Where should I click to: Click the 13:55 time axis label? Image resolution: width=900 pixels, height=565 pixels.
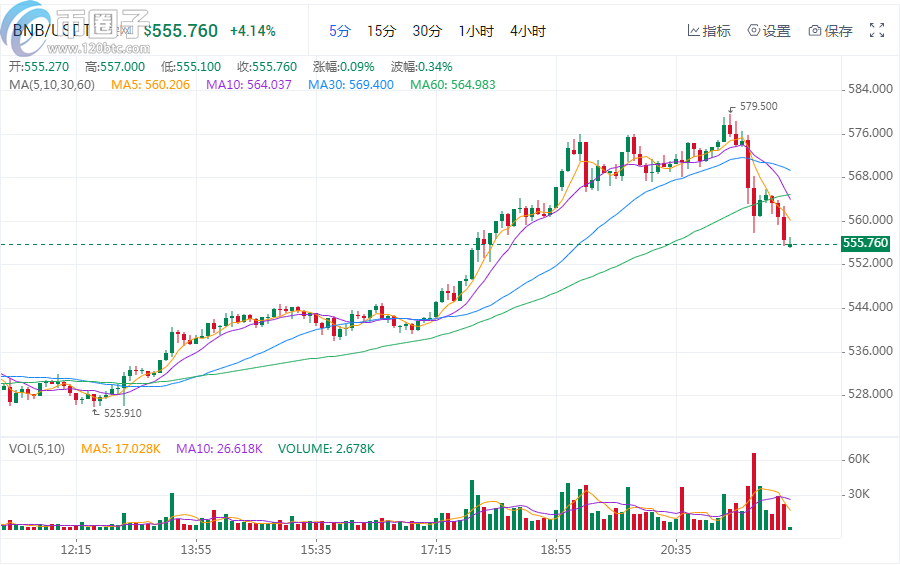196,550
